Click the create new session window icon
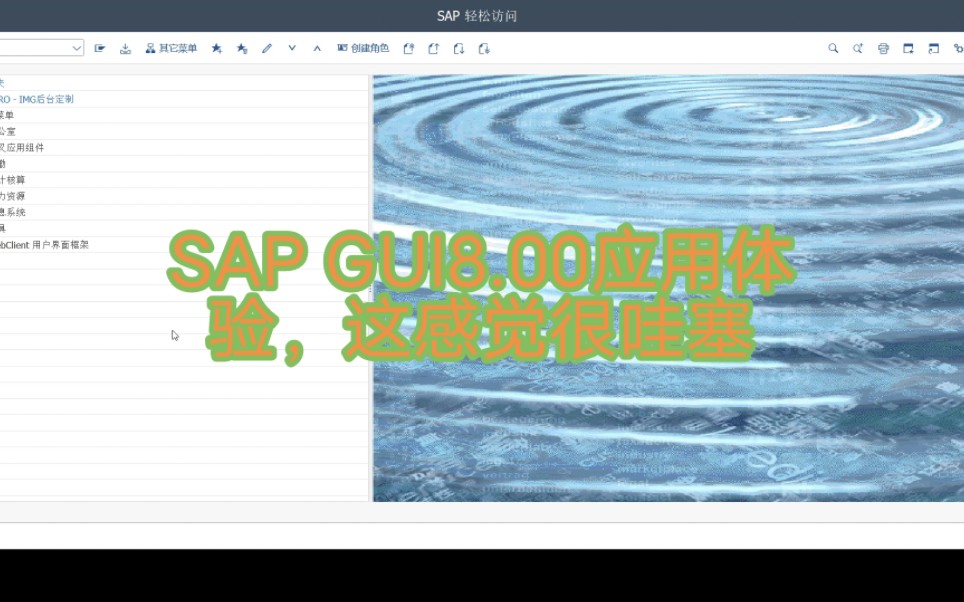This screenshot has width=964, height=602. tap(908, 48)
